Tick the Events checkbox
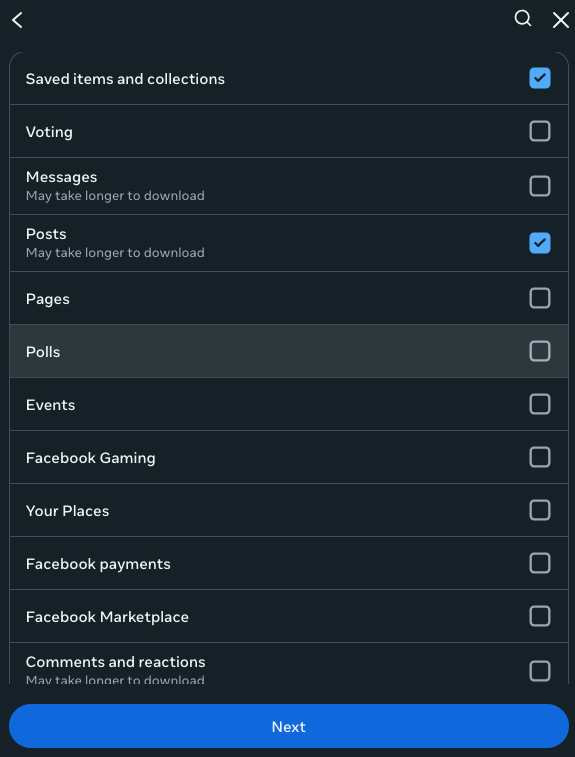Screen dimensions: 575x757 [540, 404]
